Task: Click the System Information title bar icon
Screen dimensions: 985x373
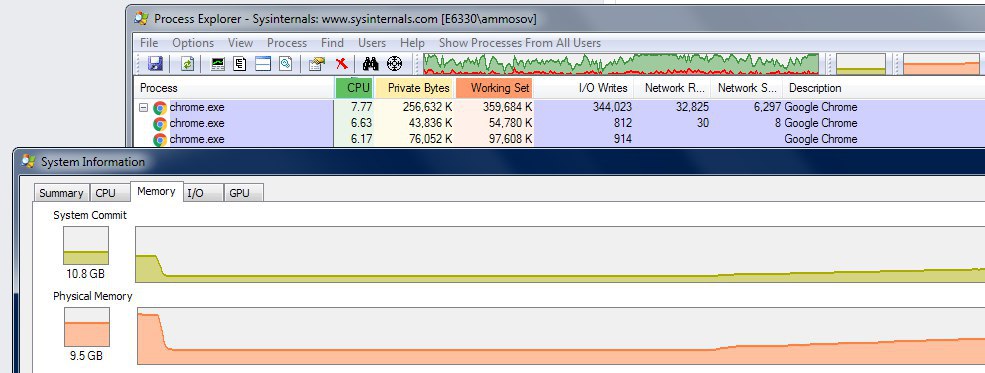Action: [28, 161]
